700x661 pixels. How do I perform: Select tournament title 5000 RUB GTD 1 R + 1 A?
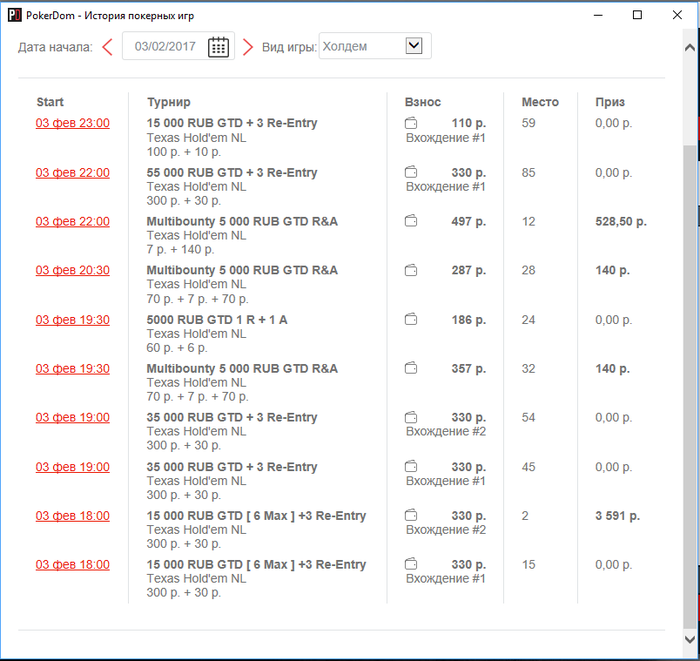(217, 320)
